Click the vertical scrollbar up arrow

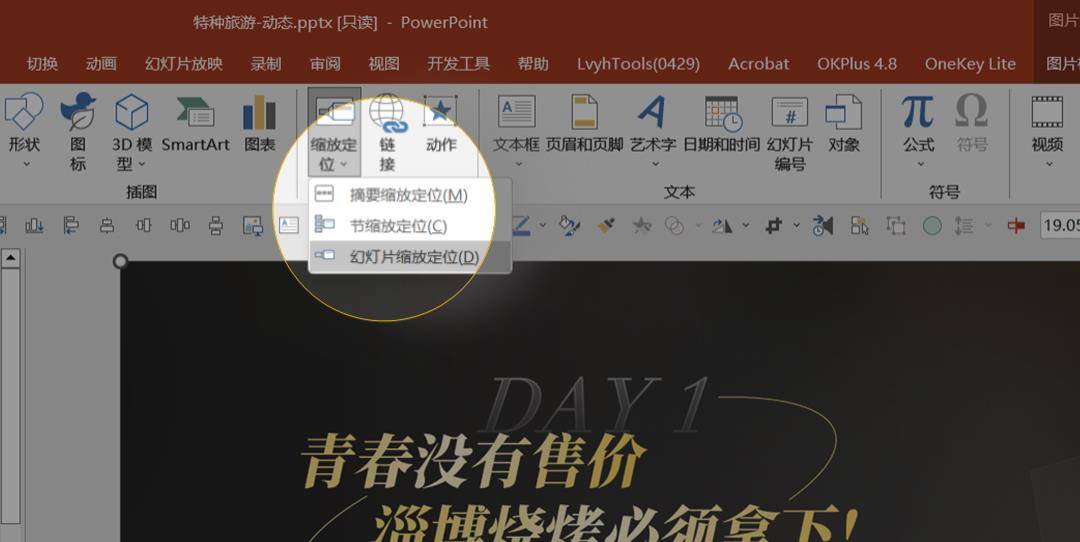(10, 258)
